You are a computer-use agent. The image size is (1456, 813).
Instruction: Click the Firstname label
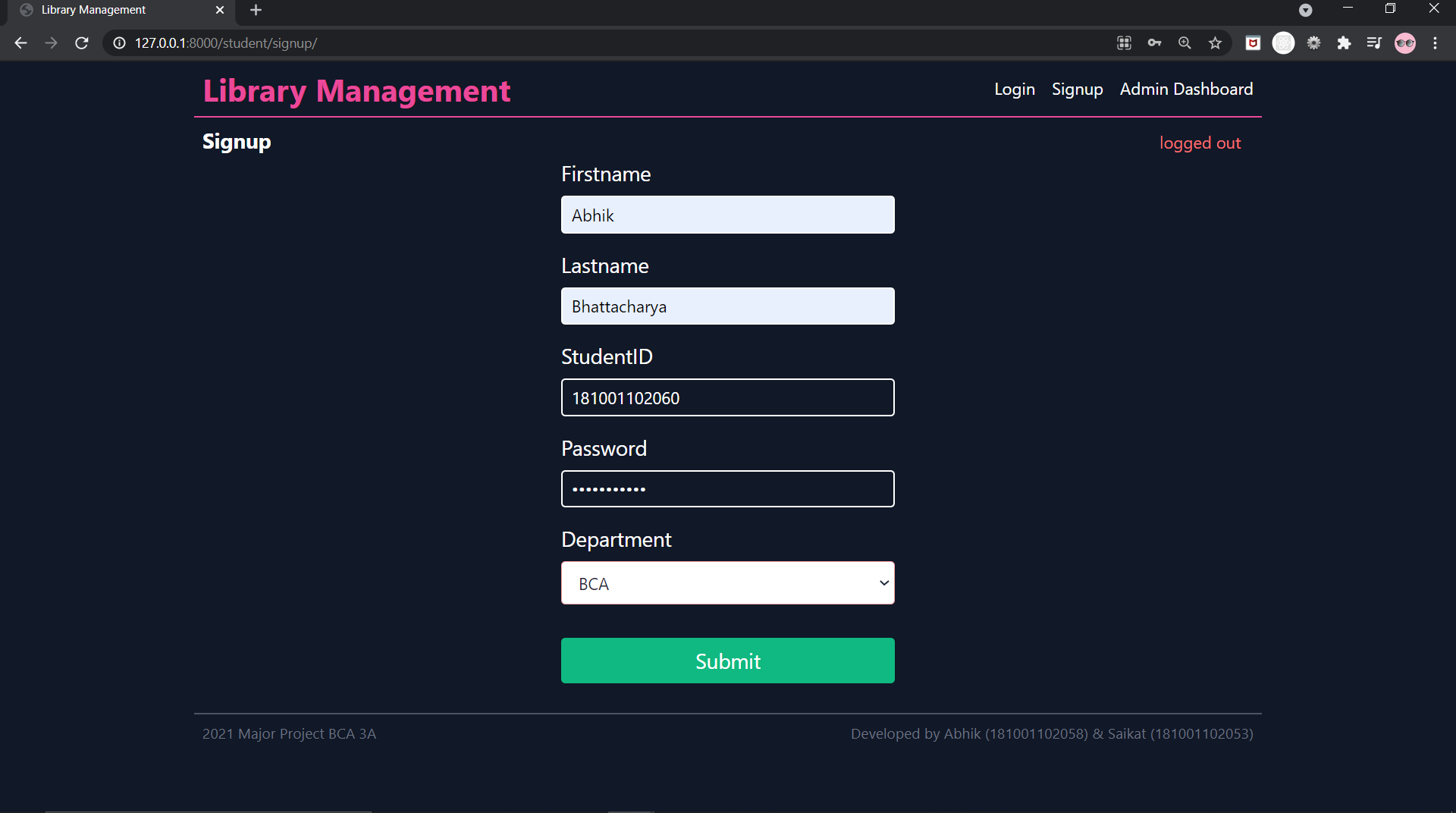click(x=606, y=174)
